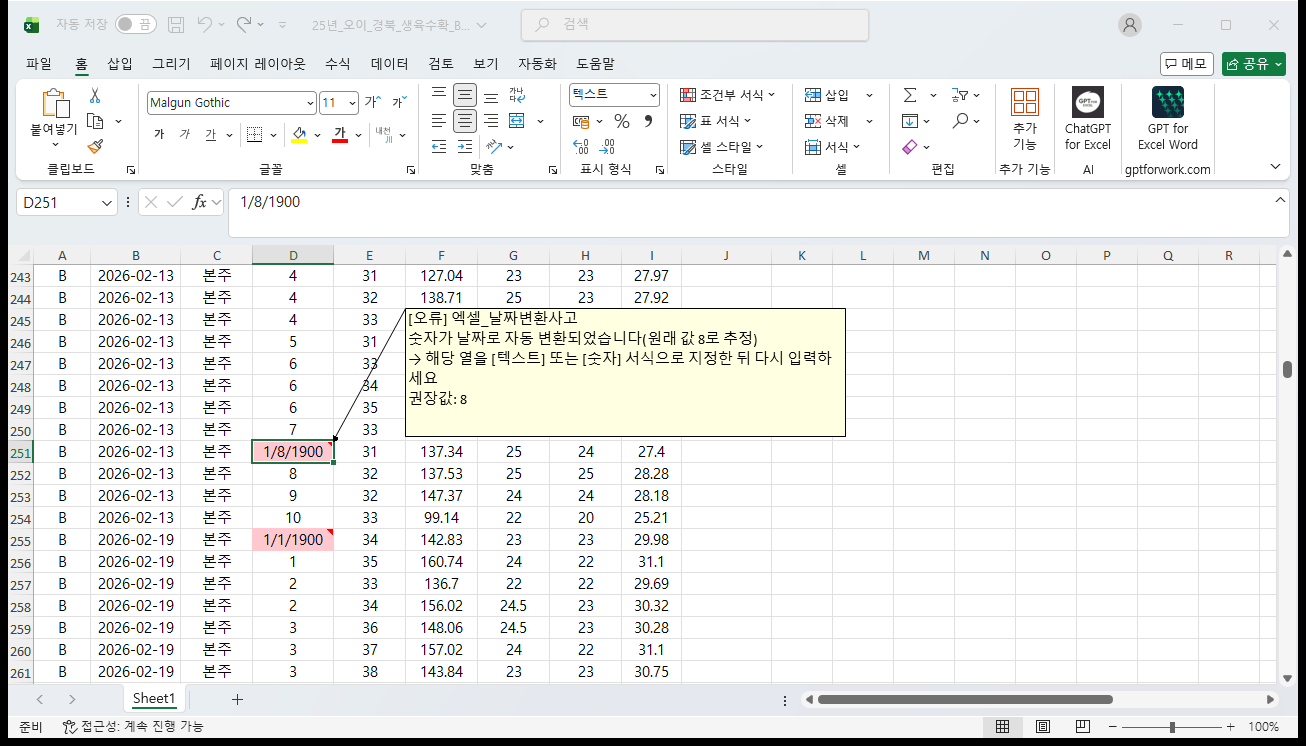
Task: Open the GPT for Excel Word add-in
Action: (x=1168, y=118)
